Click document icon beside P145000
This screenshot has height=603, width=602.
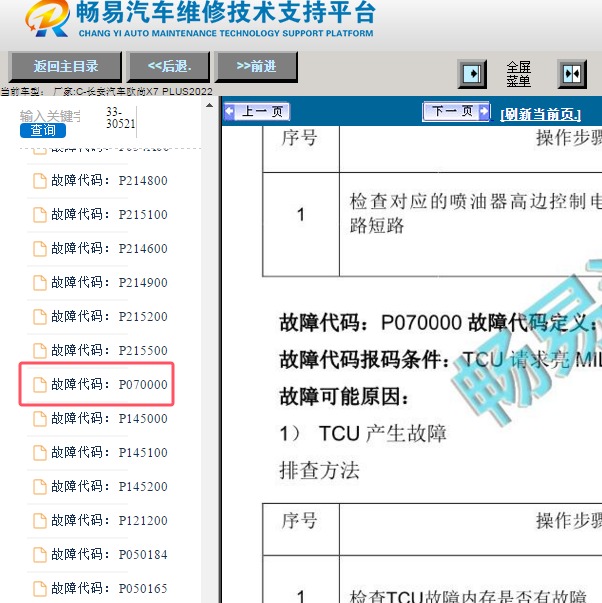pos(40,419)
